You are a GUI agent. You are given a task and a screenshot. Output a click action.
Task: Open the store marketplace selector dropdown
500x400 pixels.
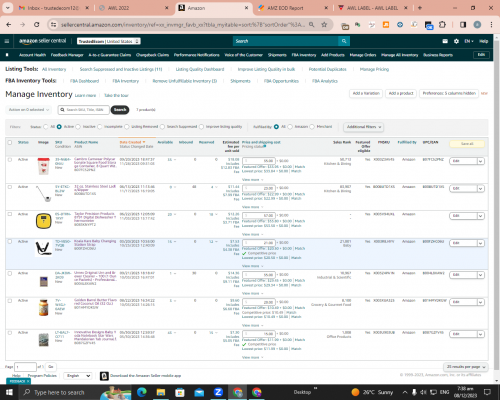[109, 41]
